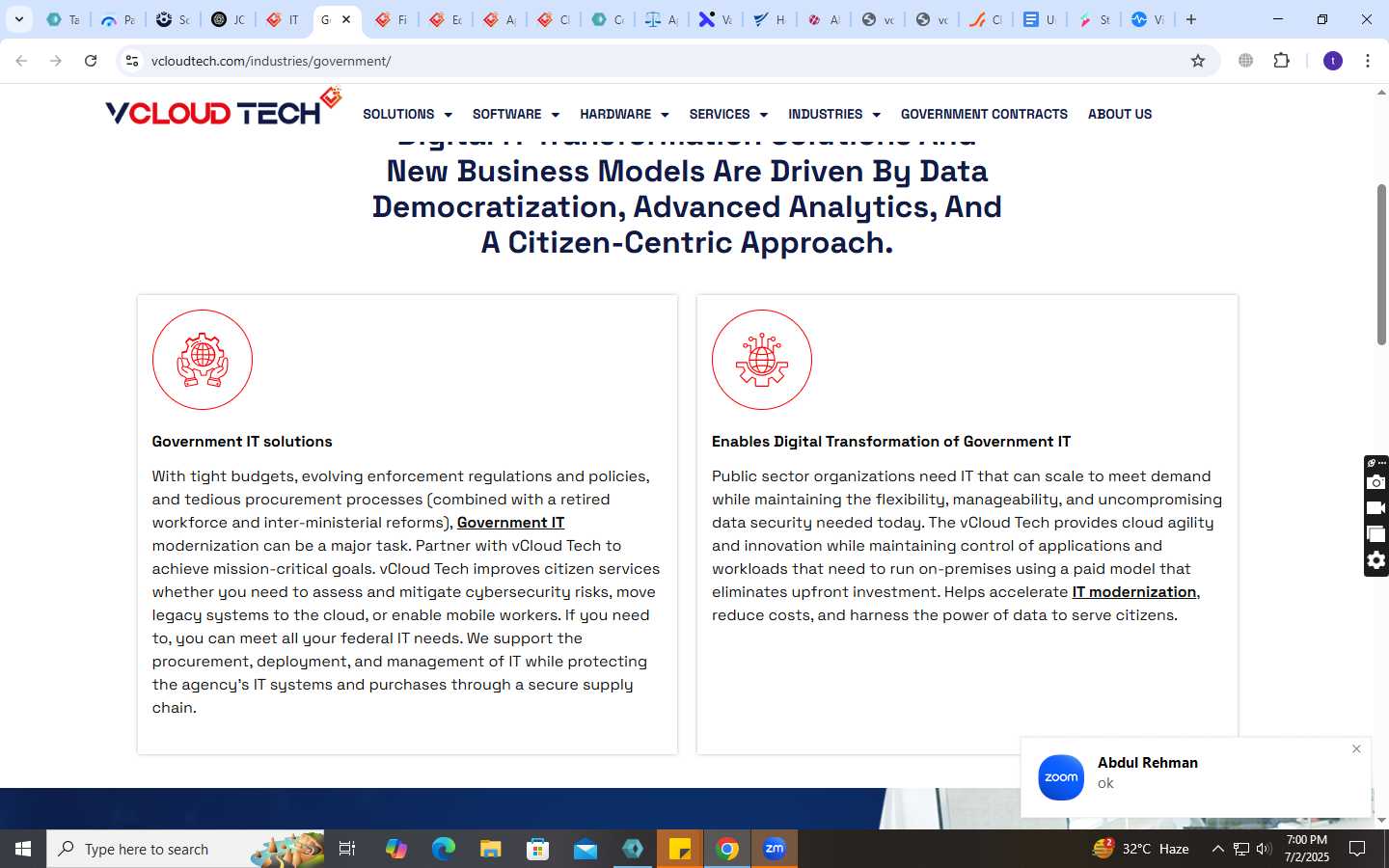1389x868 pixels.
Task: Follow the IT modernization hyperlink
Action: (1133, 592)
